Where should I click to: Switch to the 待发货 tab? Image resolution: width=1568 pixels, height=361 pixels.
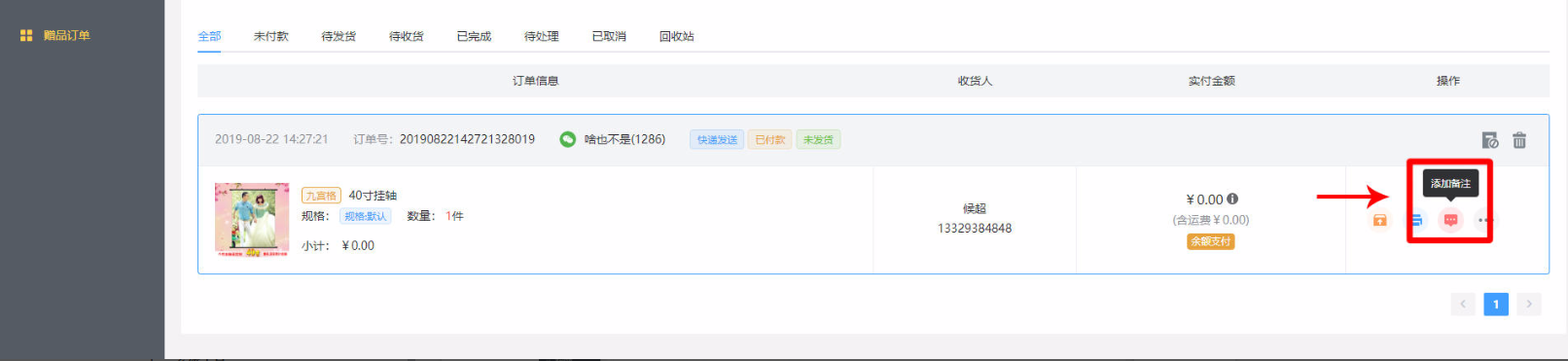coord(339,36)
